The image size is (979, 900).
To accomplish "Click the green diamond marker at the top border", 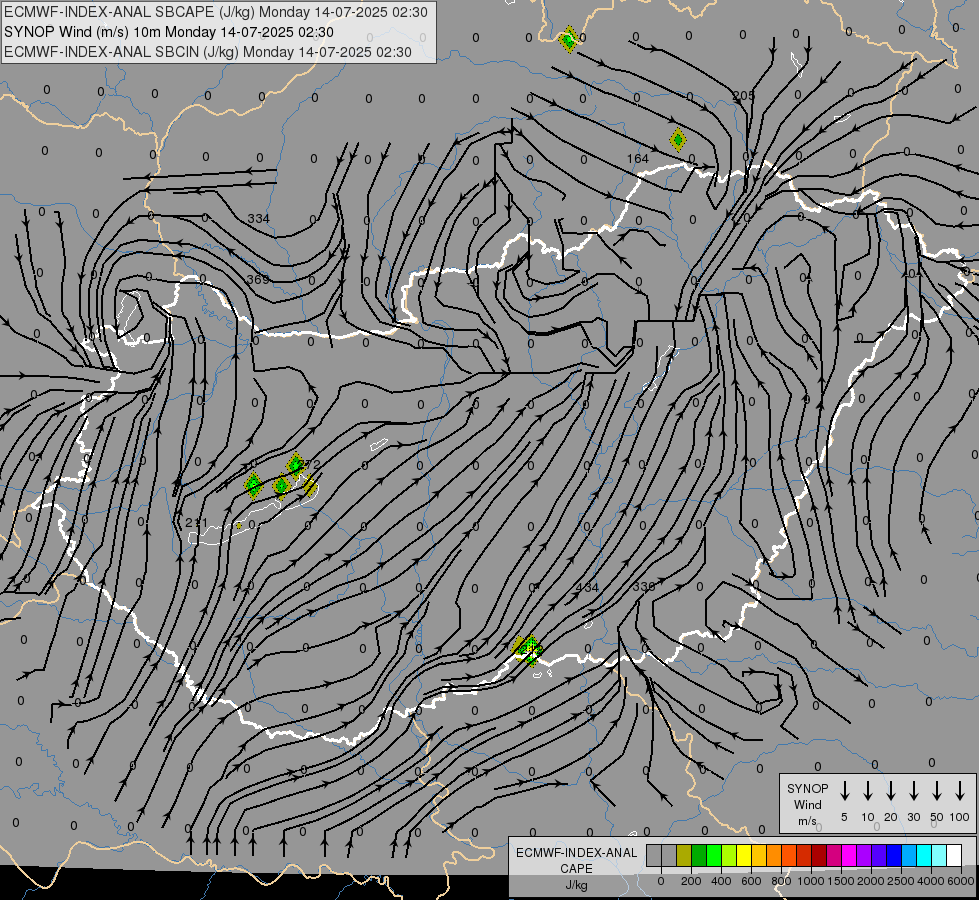I will (x=569, y=40).
